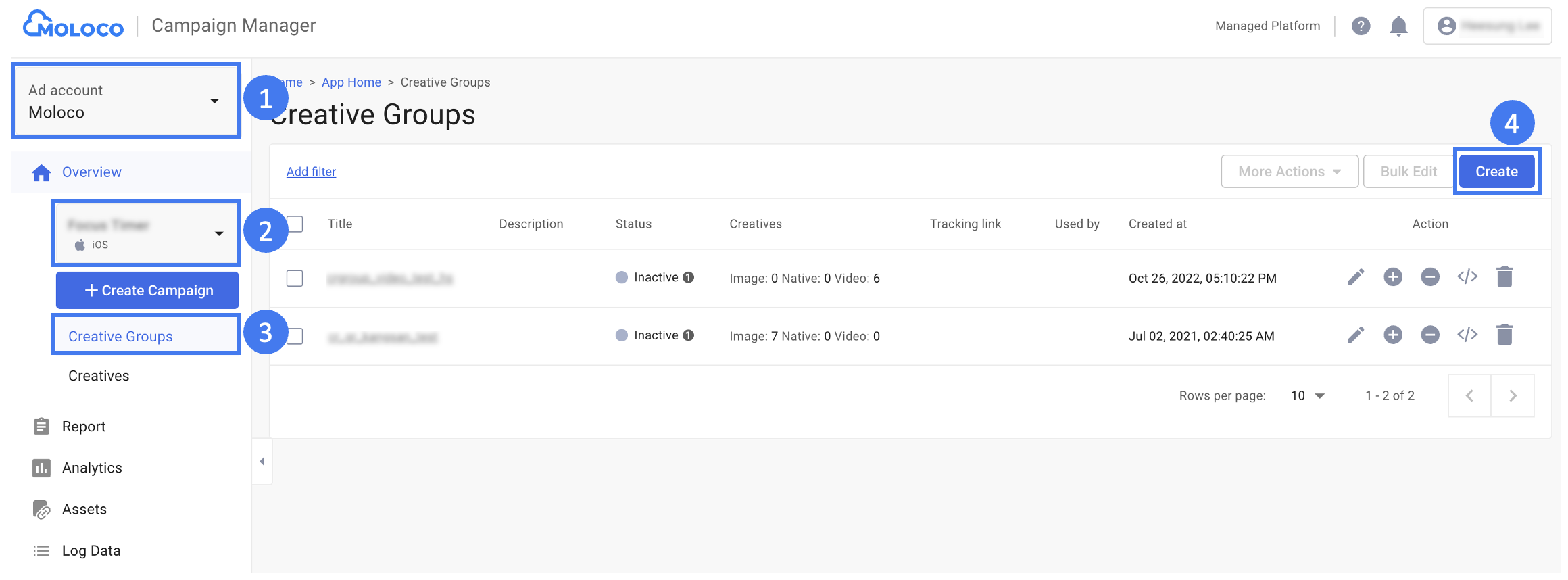
Task: Collapse the left sidebar panel
Action: pos(262,462)
